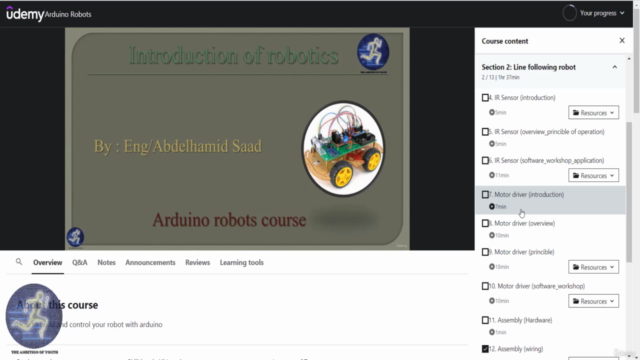
Task: Check lecture 5 IR Sensor overview checkbox
Action: click(x=485, y=132)
